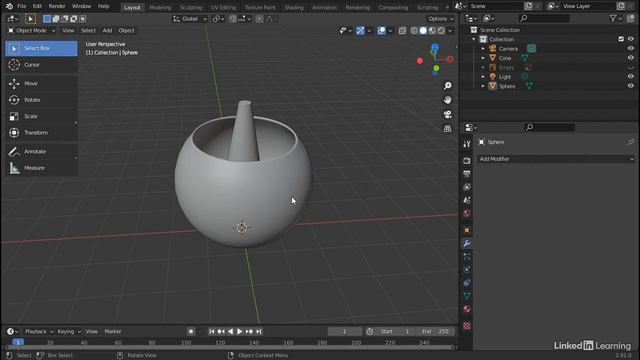Switch to solid viewport shading
Image resolution: width=640 pixels, height=360 pixels.
click(x=423, y=31)
